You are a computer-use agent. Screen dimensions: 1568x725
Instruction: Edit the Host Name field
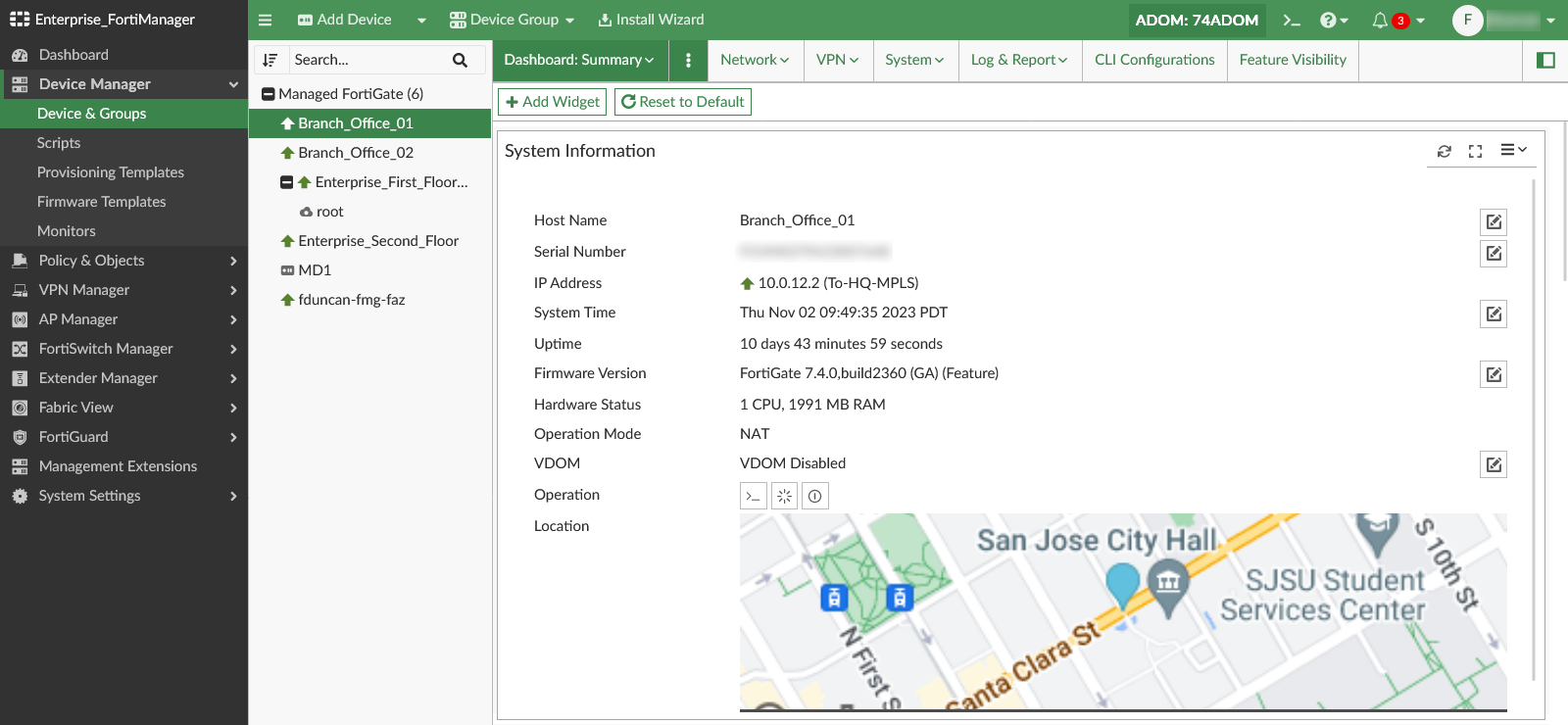click(1493, 222)
